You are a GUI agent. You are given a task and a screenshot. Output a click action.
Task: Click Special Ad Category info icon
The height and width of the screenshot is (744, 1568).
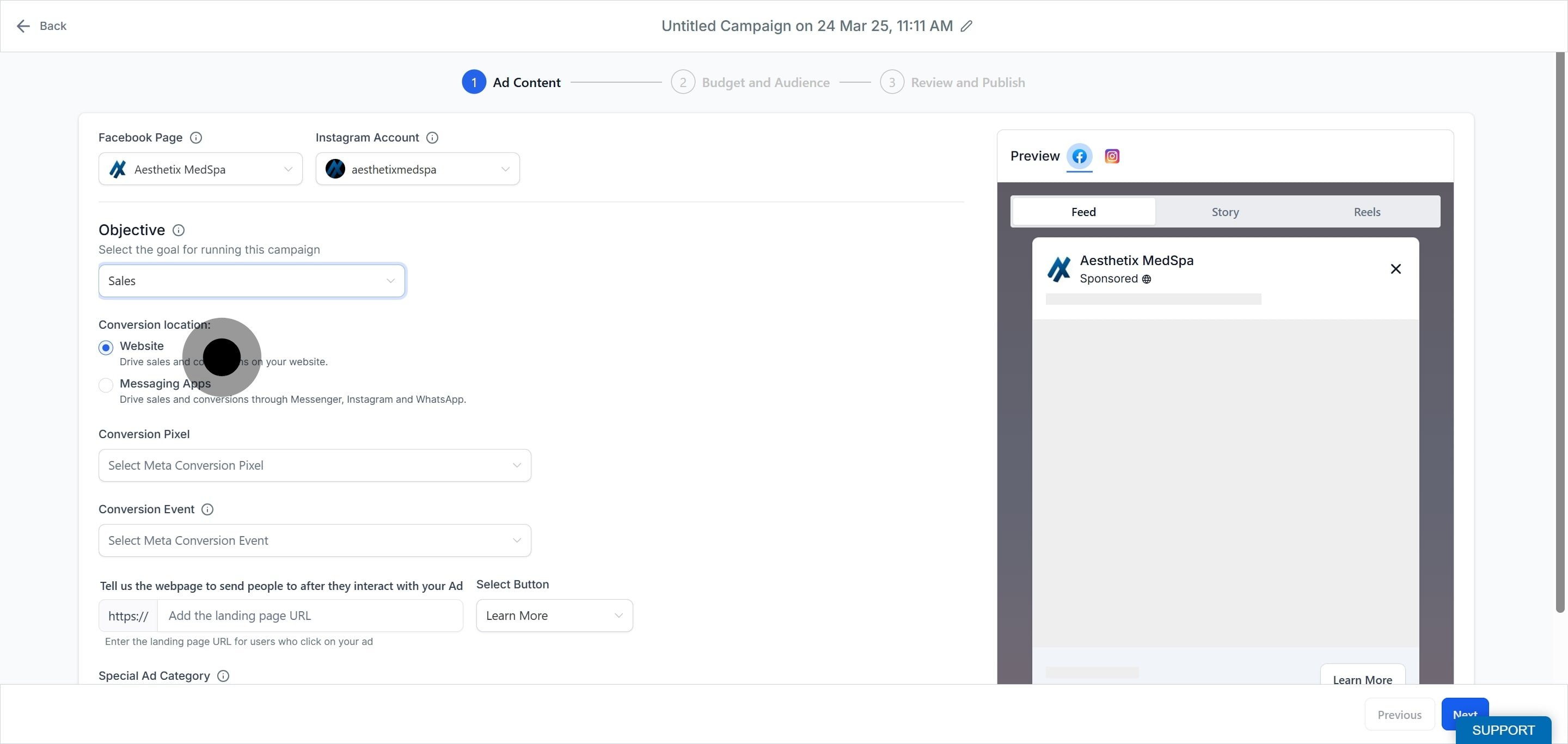pos(223,676)
